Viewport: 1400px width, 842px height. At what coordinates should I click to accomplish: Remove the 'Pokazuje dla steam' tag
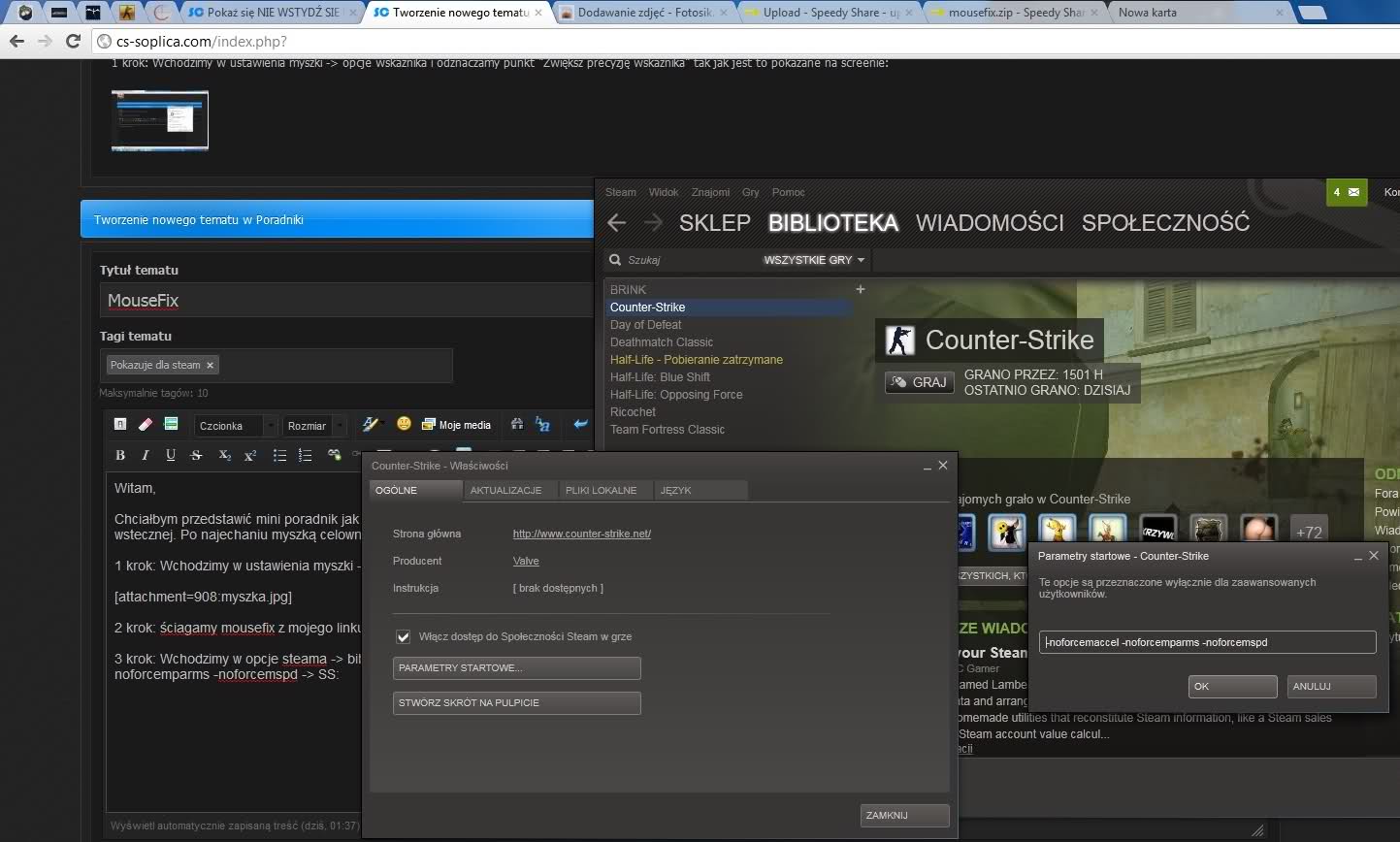coord(210,365)
